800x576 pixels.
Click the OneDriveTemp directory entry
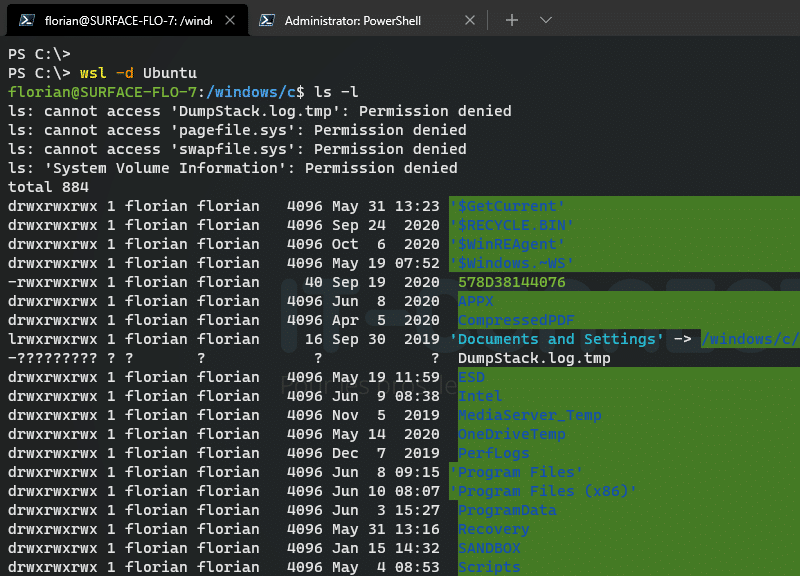click(511, 434)
